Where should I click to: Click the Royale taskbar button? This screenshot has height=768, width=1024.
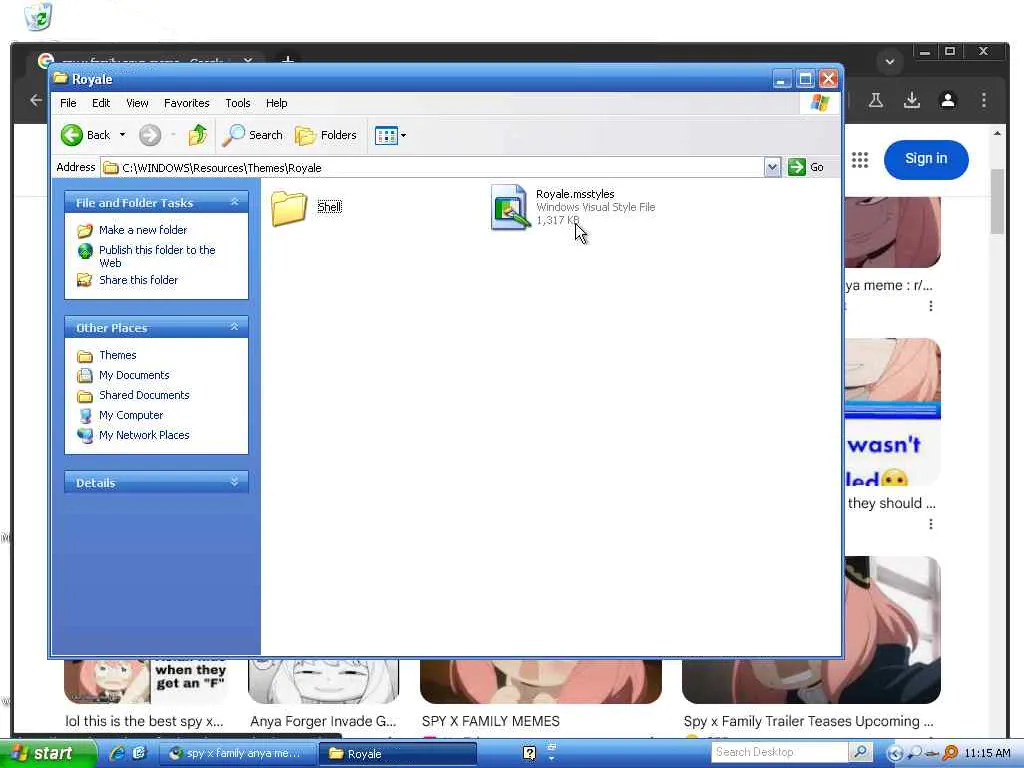coord(398,754)
